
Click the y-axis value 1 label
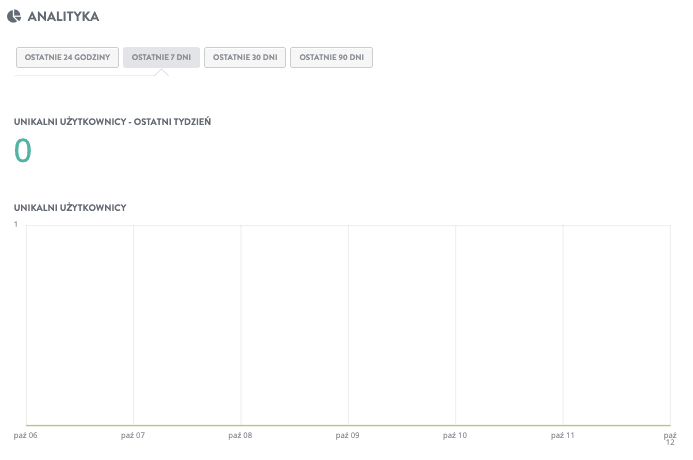click(x=16, y=224)
